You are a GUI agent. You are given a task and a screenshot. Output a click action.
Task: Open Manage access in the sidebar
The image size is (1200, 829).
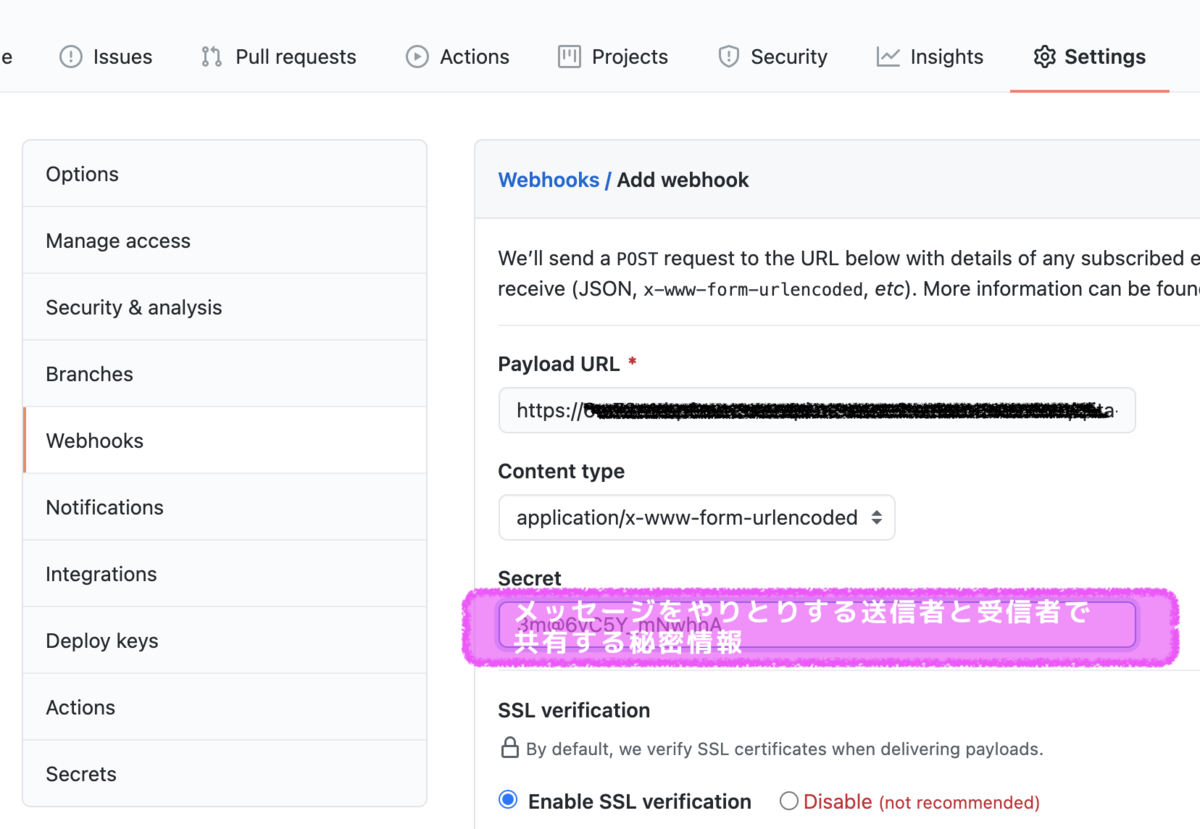(x=225, y=241)
